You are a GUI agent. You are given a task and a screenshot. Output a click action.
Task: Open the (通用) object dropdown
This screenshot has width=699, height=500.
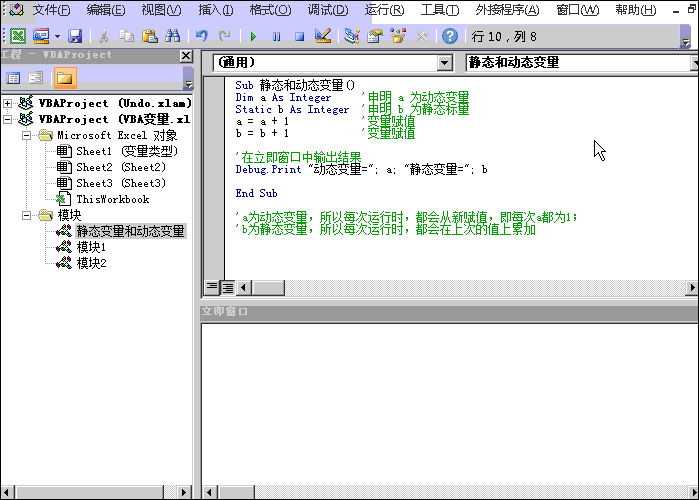pos(444,63)
